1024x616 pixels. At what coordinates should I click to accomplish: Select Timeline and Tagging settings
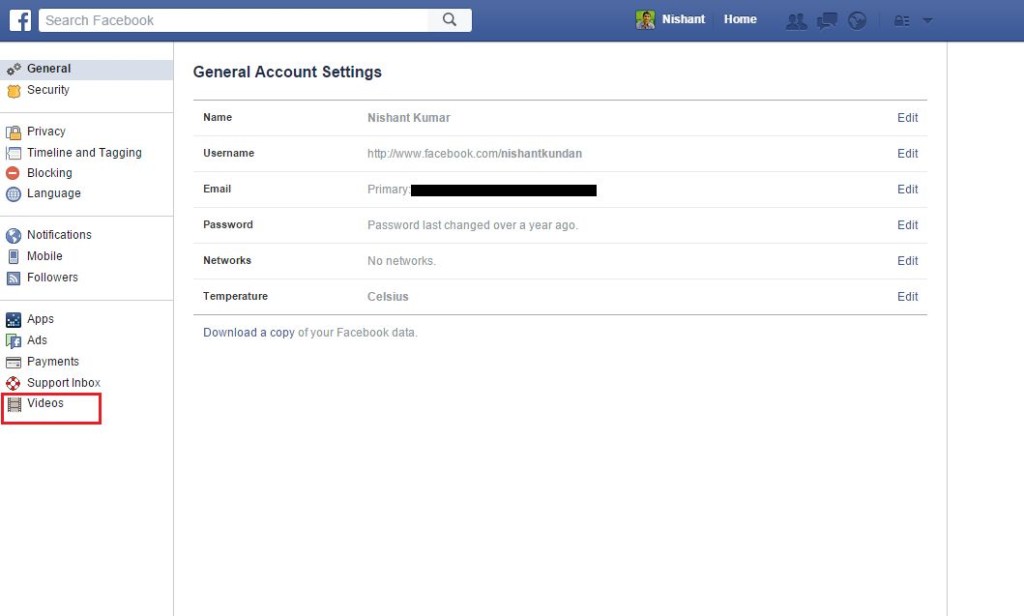[x=84, y=153]
